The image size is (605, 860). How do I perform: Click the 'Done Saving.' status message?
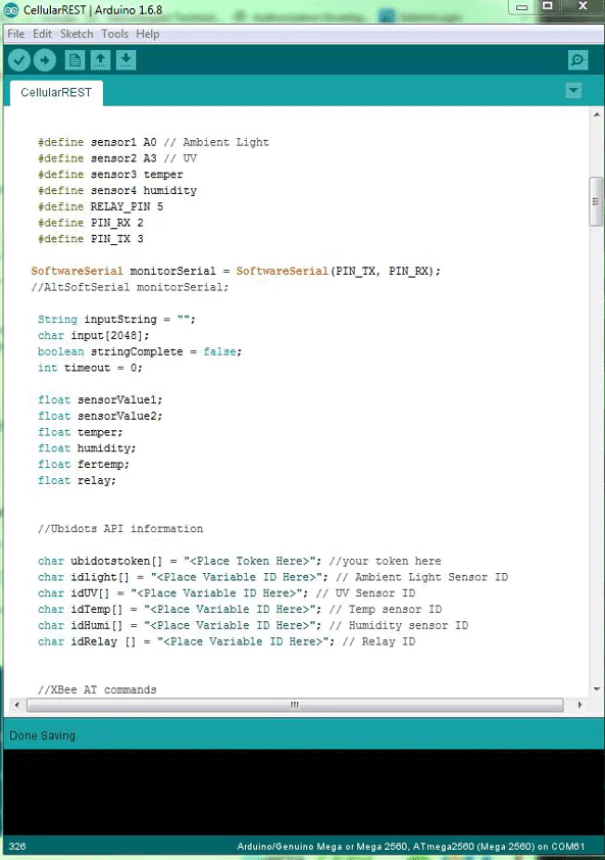click(x=43, y=735)
